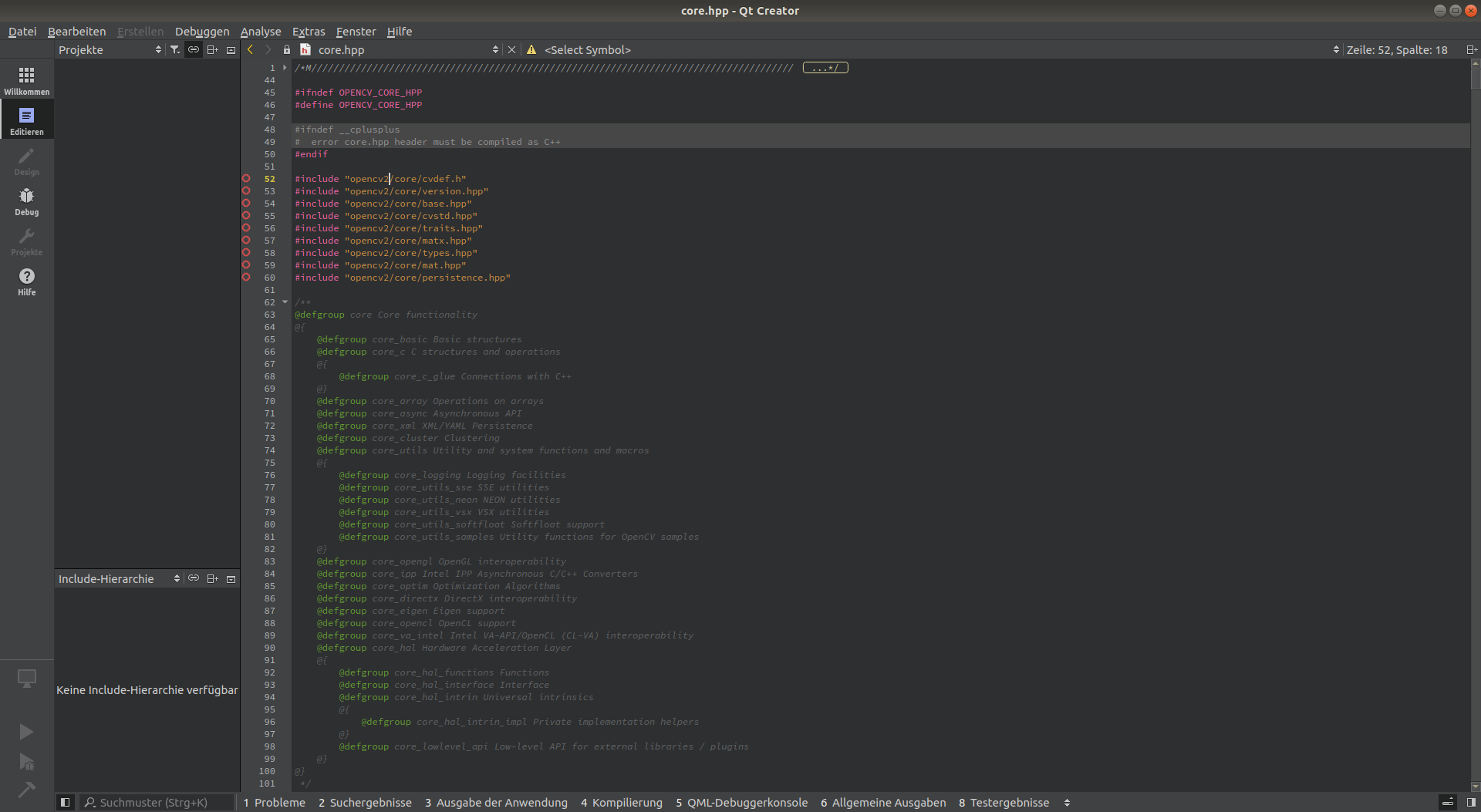The image size is (1481, 812).
Task: Switch to Editieren mode
Action: coord(27,120)
